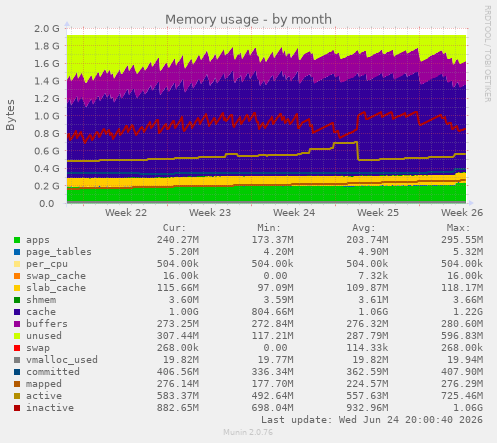Screen dimensions: 497x443
Task: Click the 'Last update' timestamp line
Action: 372,420
